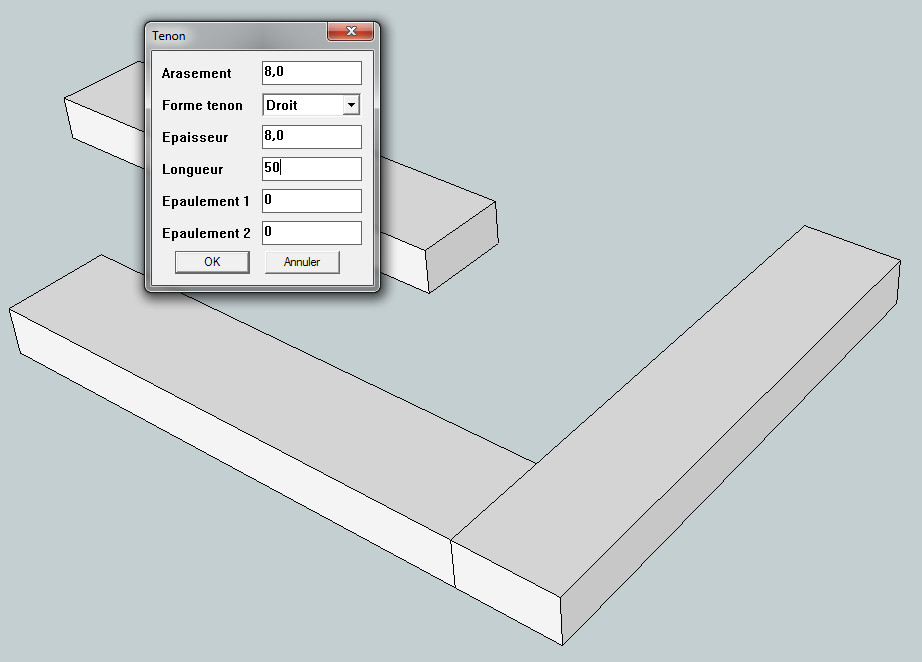Focus the Longueur field containing 50
The width and height of the screenshot is (922, 662).
(x=312, y=169)
